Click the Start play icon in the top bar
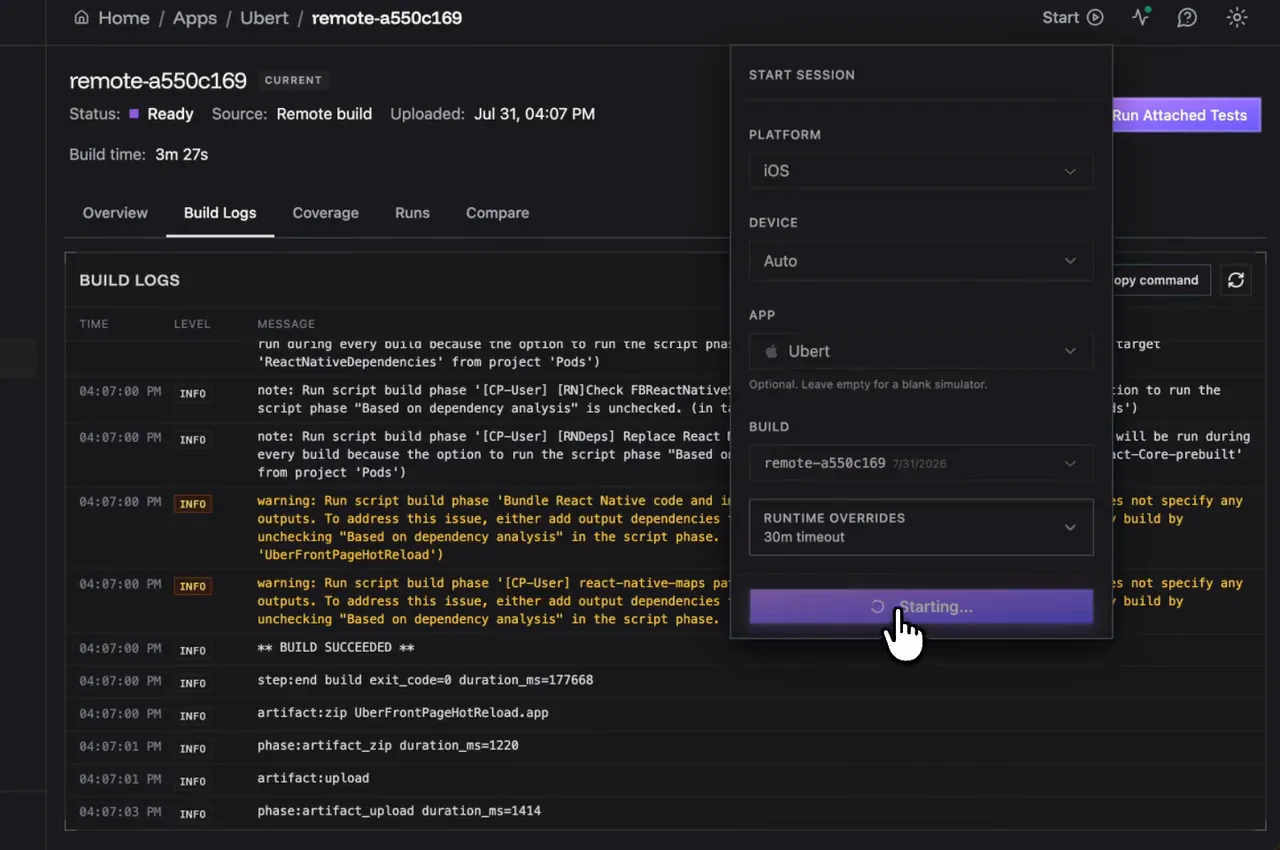Image resolution: width=1280 pixels, height=850 pixels. point(1095,17)
